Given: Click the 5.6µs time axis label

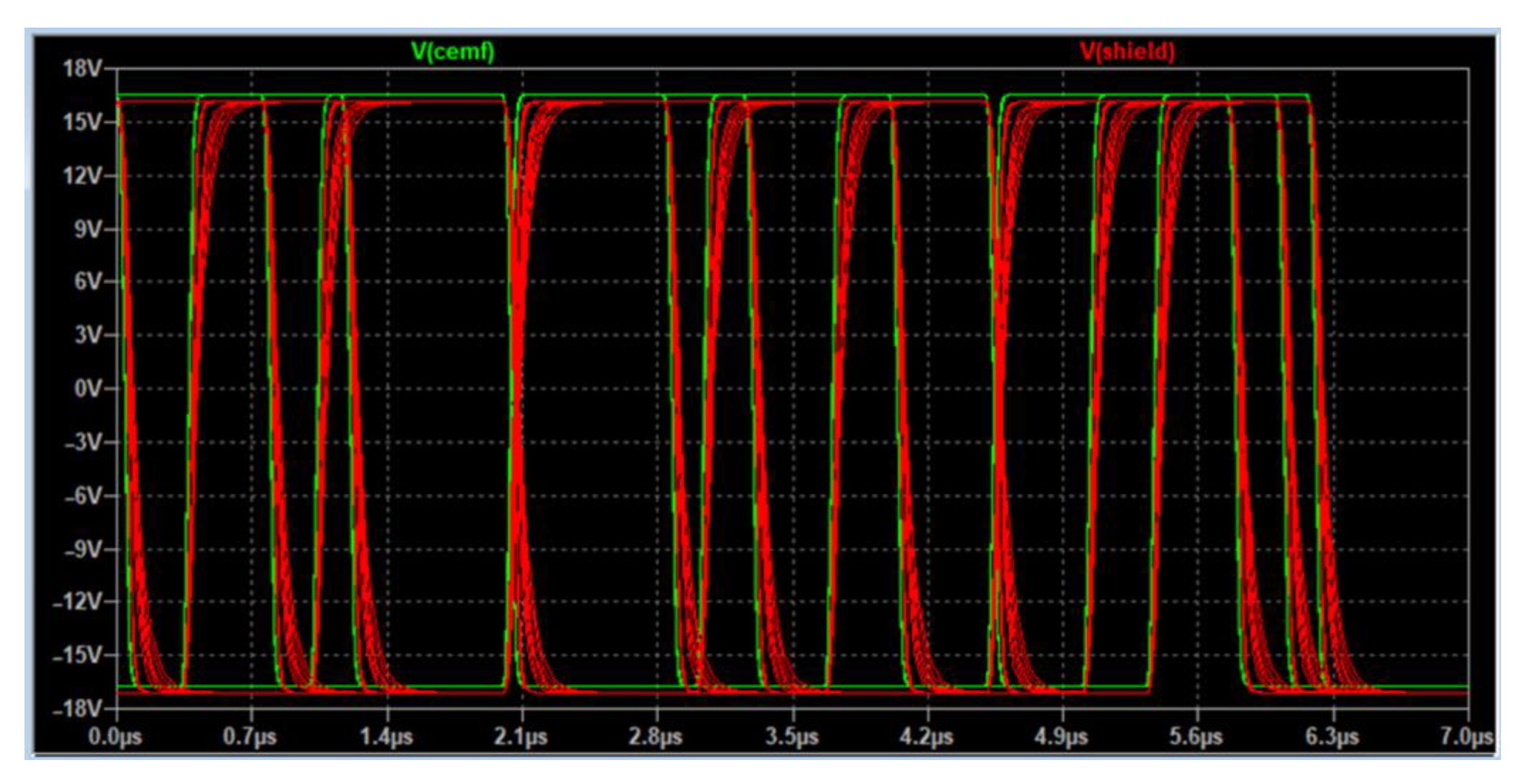Looking at the screenshot, I should (1196, 738).
